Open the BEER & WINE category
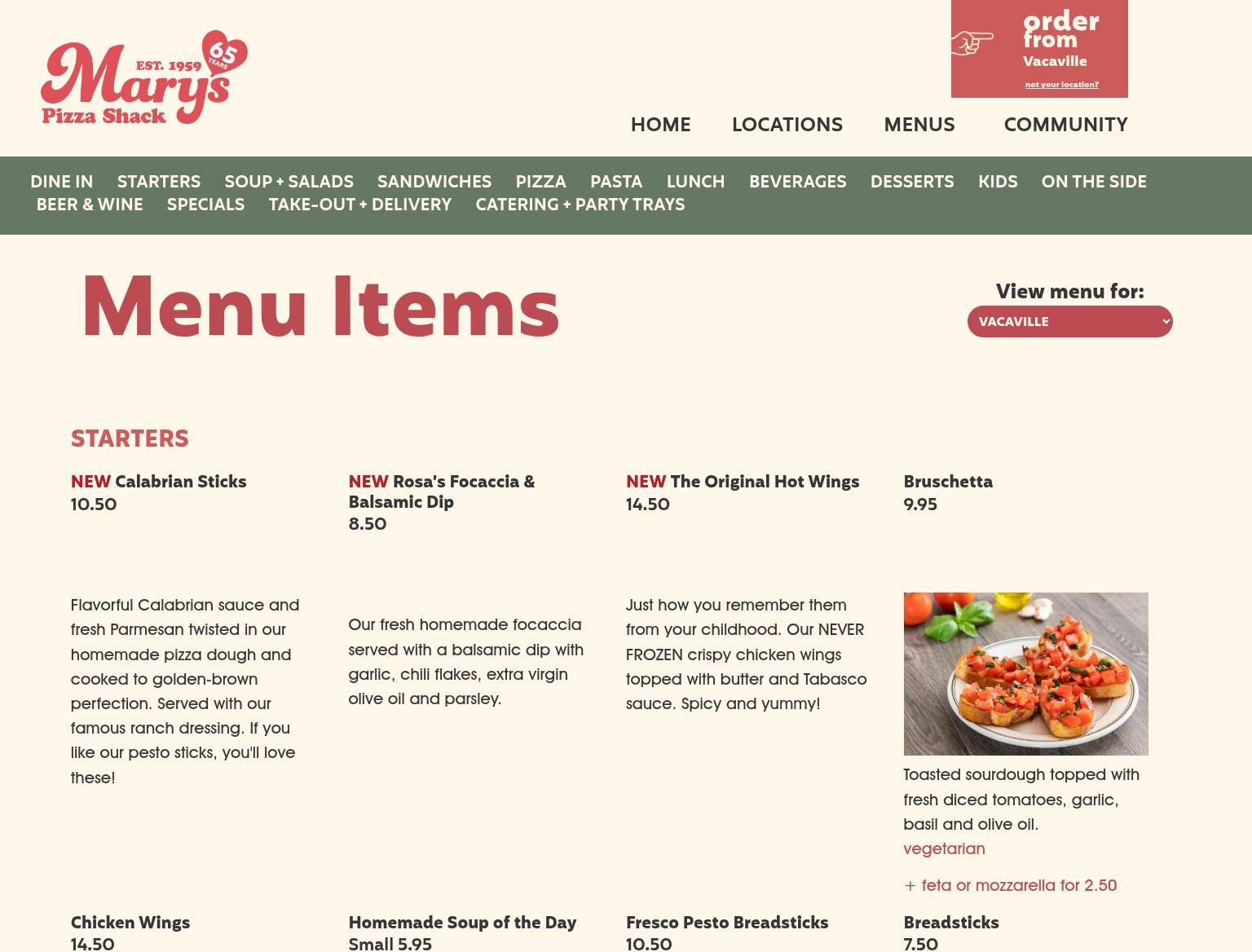The height and width of the screenshot is (952, 1252). pyautogui.click(x=90, y=205)
